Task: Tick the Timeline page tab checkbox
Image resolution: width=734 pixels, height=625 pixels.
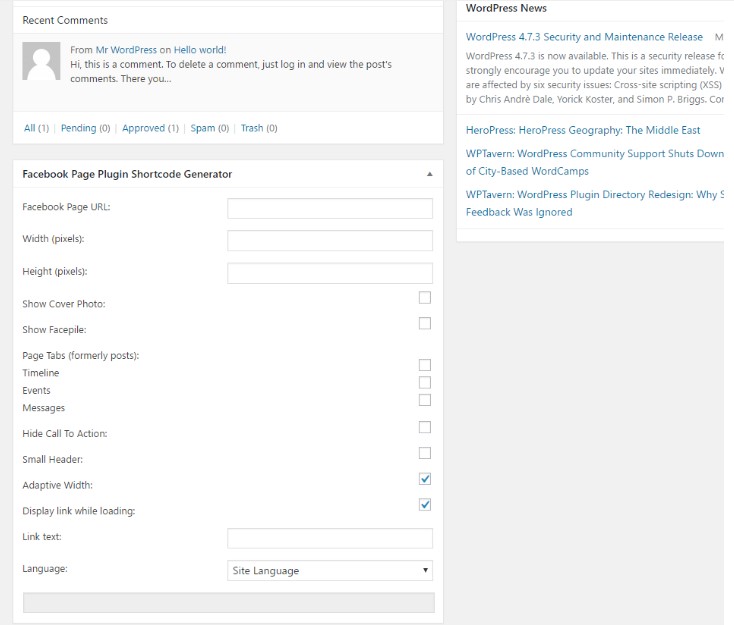Action: [425, 365]
